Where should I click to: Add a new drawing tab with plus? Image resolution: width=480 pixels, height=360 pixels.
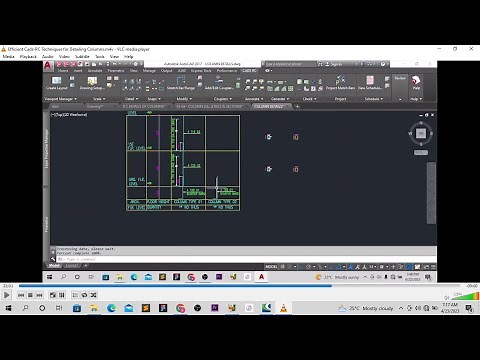(x=297, y=106)
